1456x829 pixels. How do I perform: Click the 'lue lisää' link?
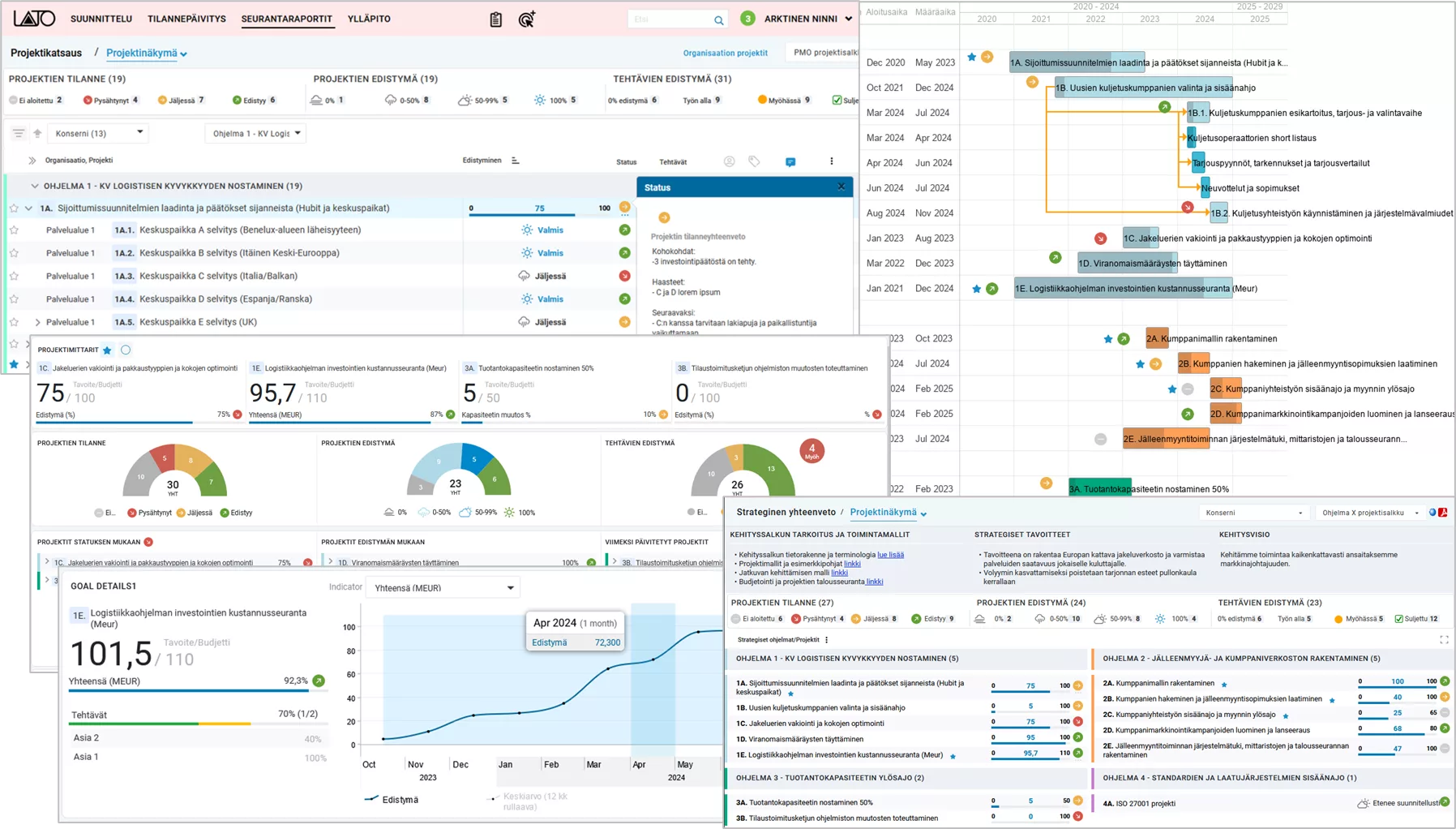pos(890,555)
